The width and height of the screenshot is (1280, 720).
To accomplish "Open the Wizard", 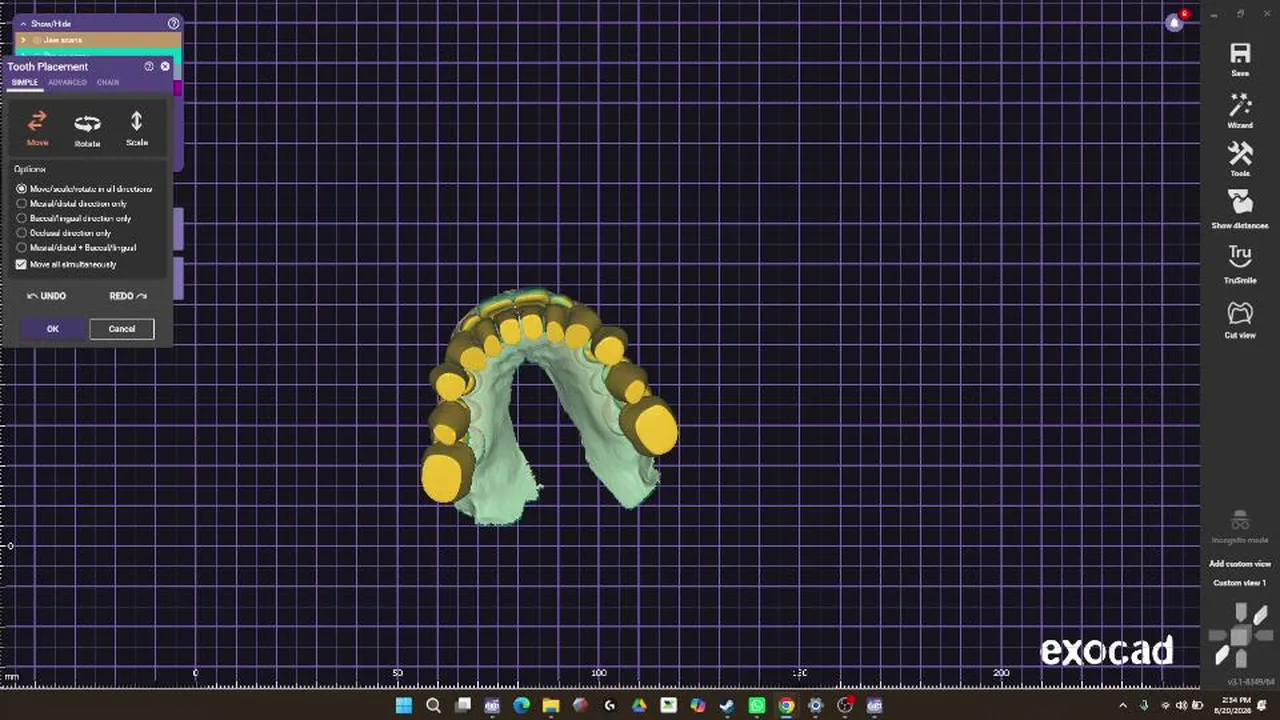I will click(x=1240, y=111).
